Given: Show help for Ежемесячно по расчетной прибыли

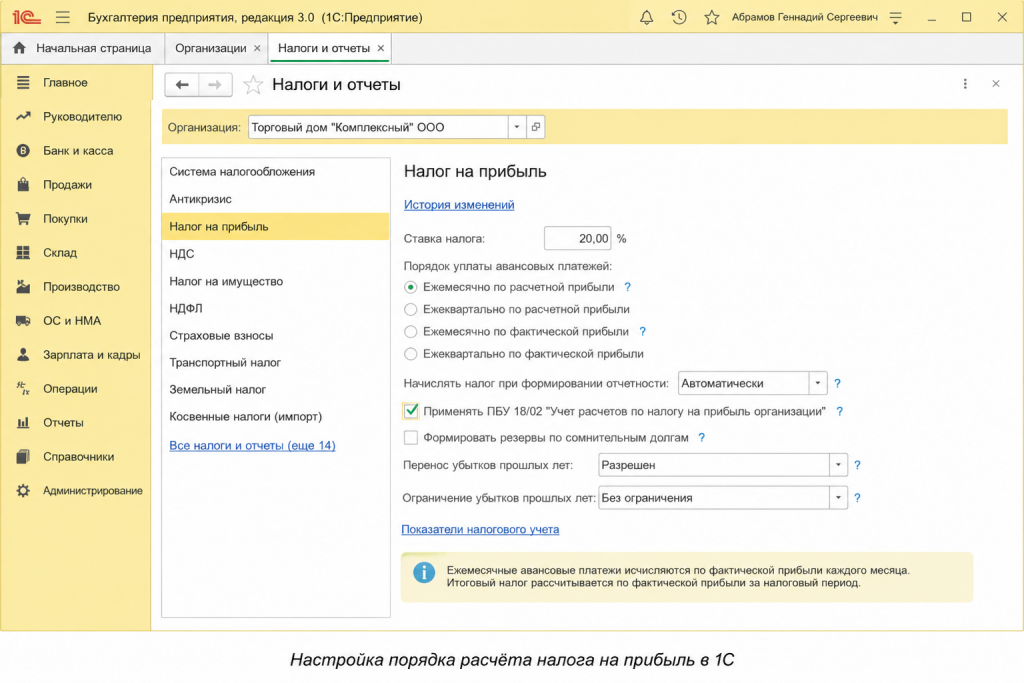Looking at the screenshot, I should pos(628,287).
